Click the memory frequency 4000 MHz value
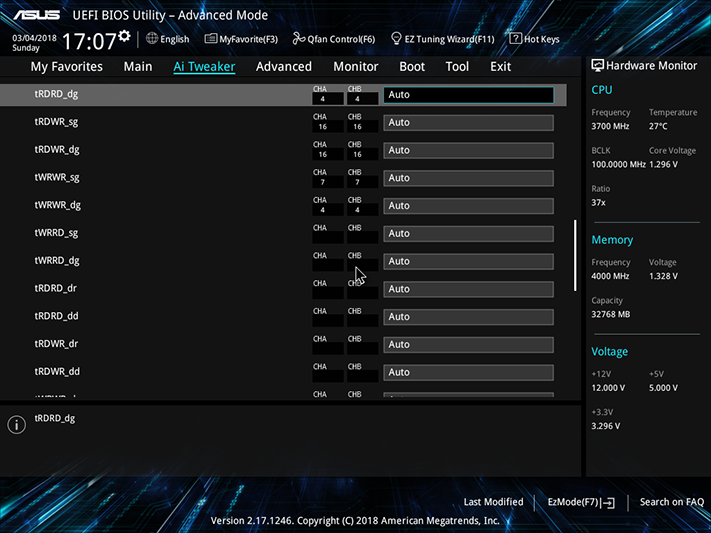 pos(610,276)
